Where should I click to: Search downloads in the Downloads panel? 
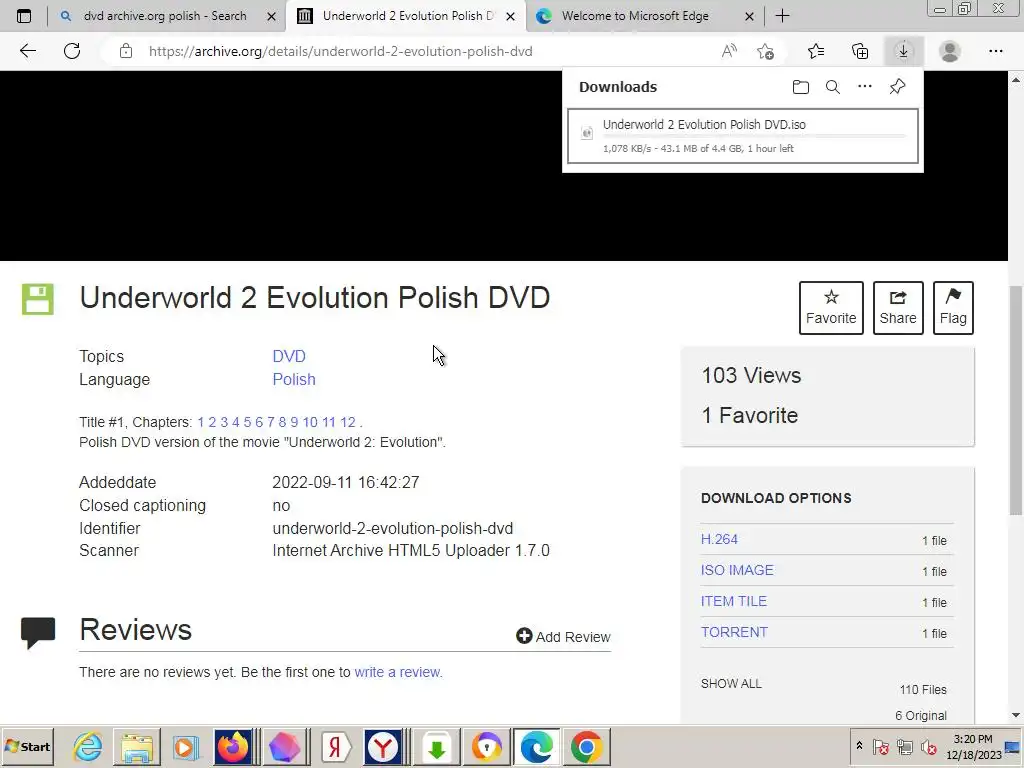pyautogui.click(x=833, y=87)
